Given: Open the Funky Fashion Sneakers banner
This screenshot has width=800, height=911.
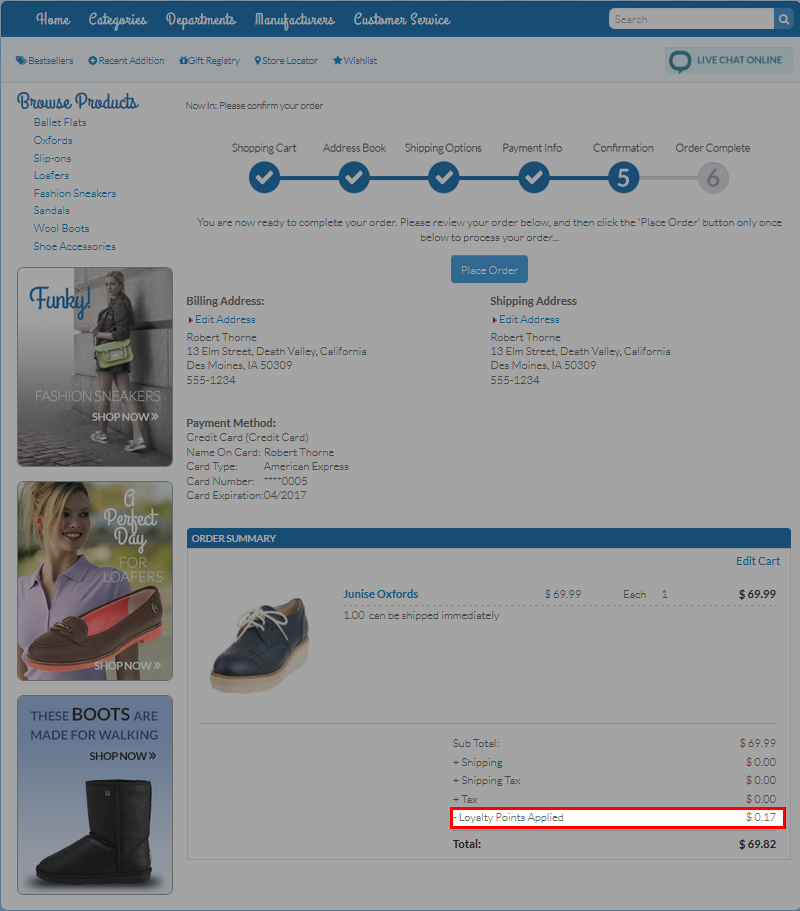Looking at the screenshot, I should pos(95,367).
